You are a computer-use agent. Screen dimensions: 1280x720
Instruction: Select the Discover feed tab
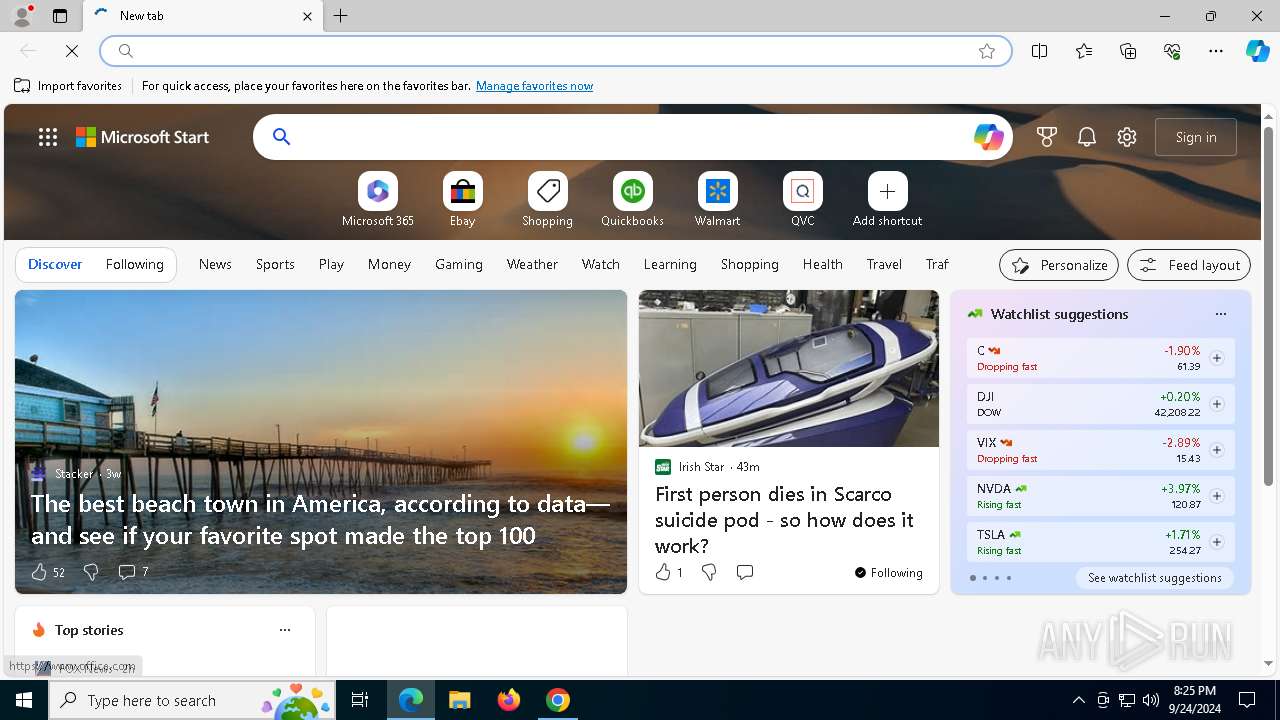(55, 264)
